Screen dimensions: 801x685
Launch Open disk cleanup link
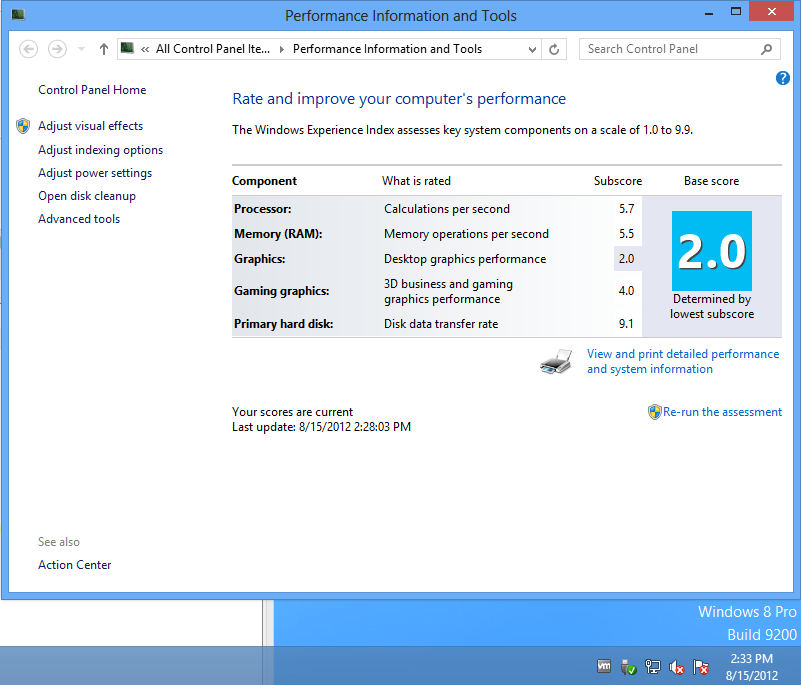pos(87,196)
